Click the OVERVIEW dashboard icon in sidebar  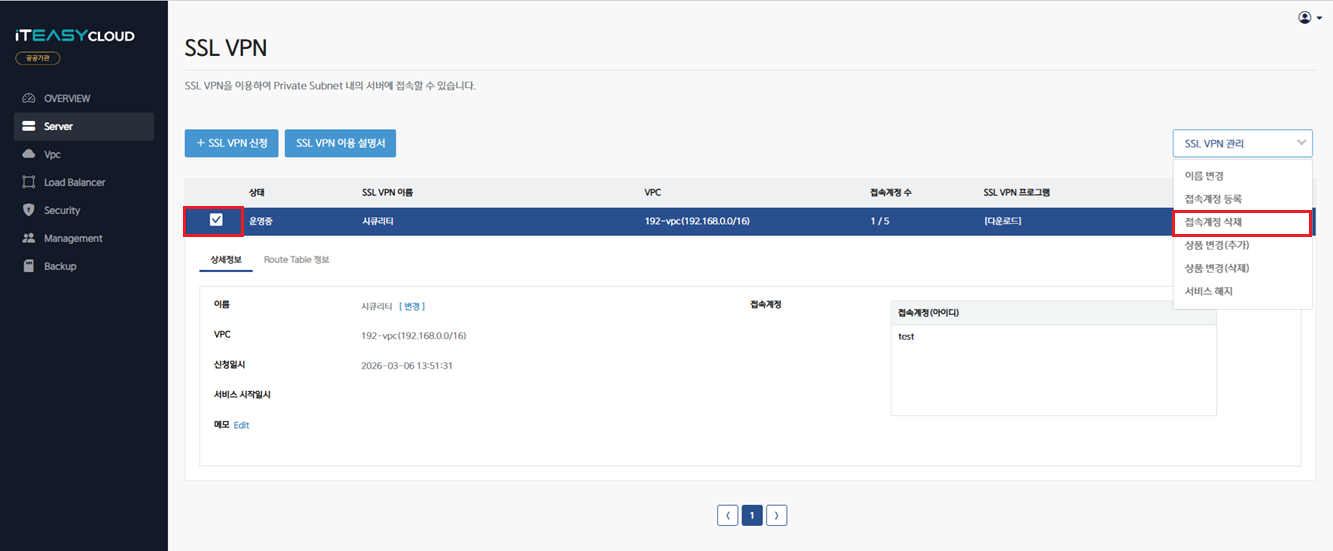[x=28, y=98]
